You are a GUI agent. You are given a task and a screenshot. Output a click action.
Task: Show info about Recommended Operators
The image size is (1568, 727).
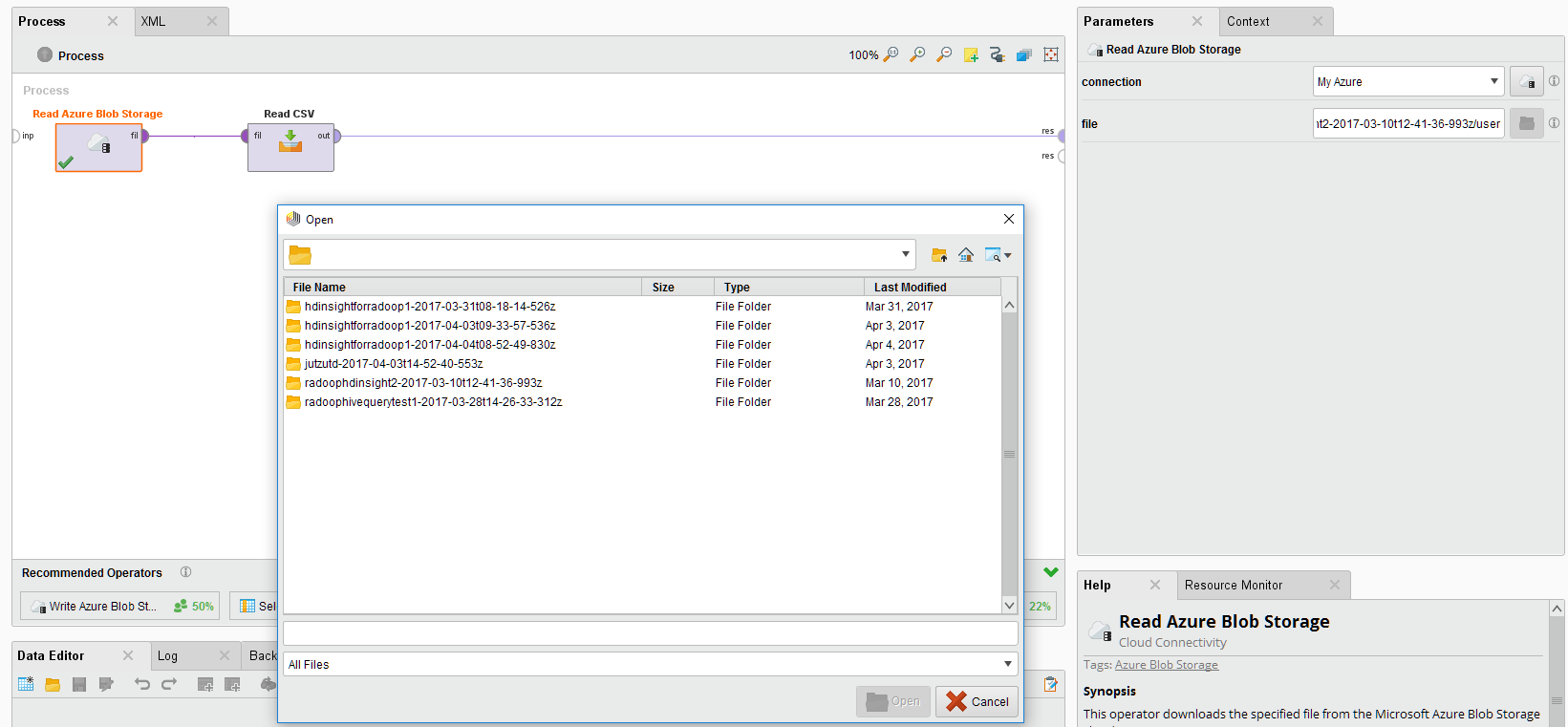tap(185, 572)
